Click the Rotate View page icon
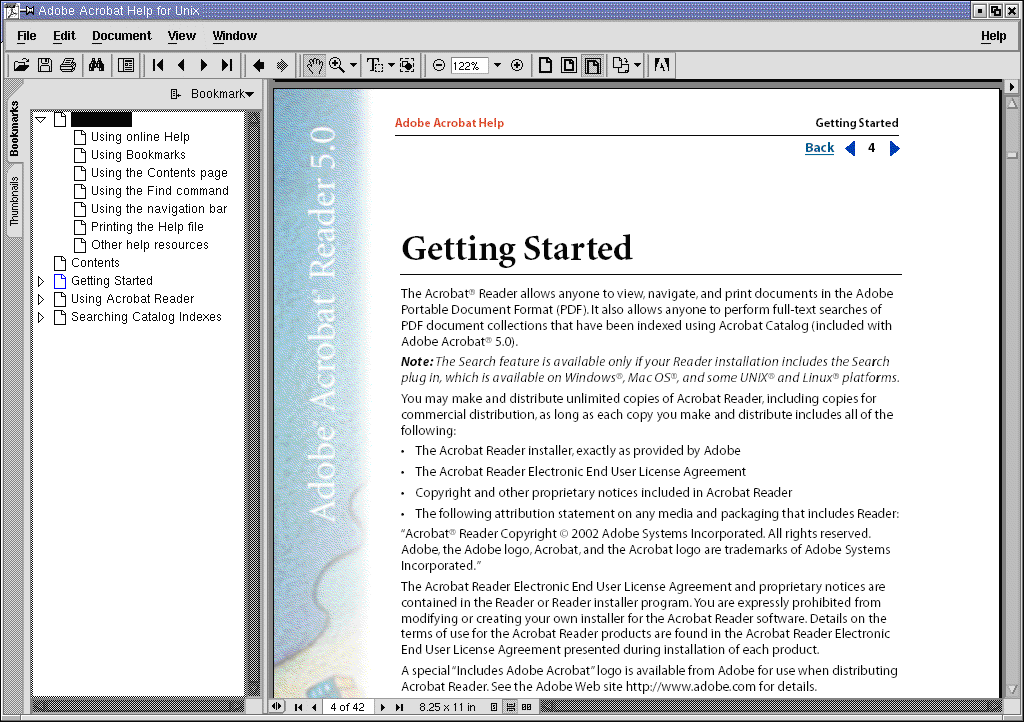This screenshot has width=1024, height=722. pyautogui.click(x=621, y=65)
